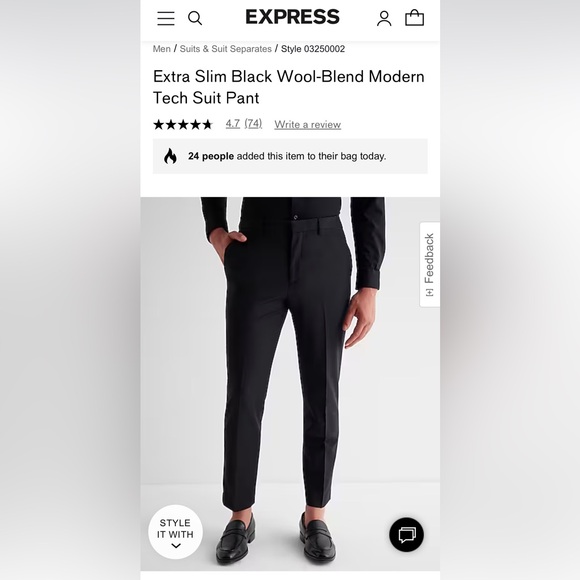
Task: Expand the Style It With section
Action: click(175, 532)
